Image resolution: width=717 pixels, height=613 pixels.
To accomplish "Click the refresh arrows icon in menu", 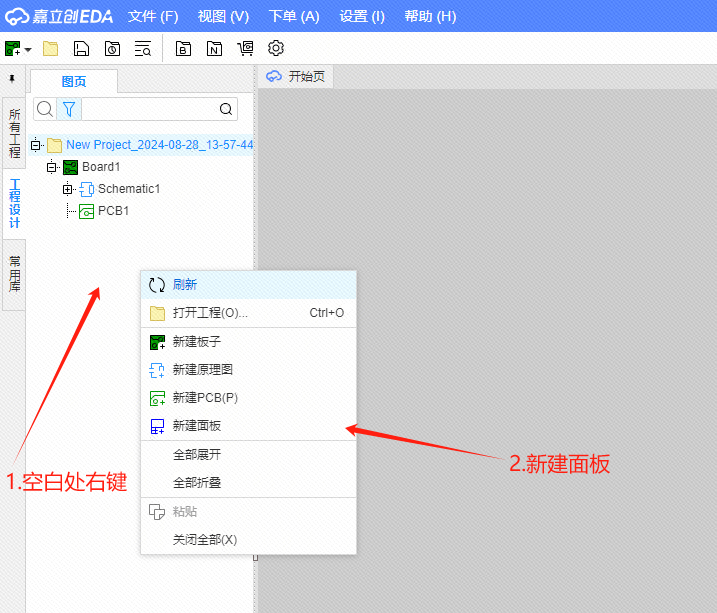I will [x=157, y=285].
